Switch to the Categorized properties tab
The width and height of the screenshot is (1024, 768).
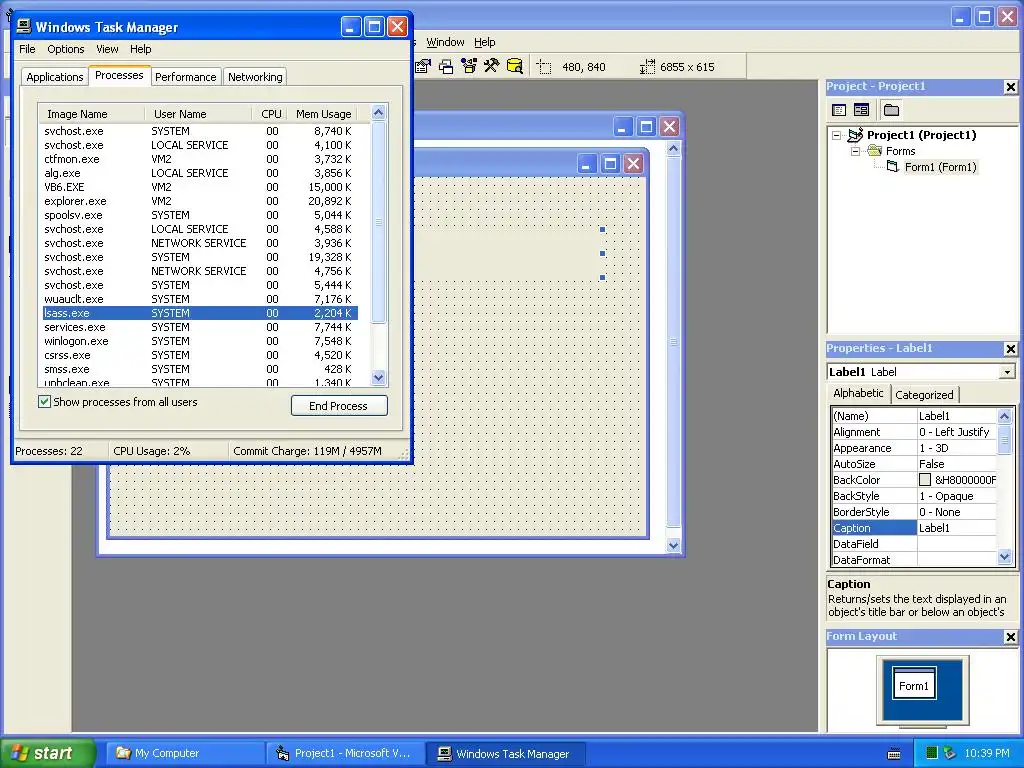(924, 394)
